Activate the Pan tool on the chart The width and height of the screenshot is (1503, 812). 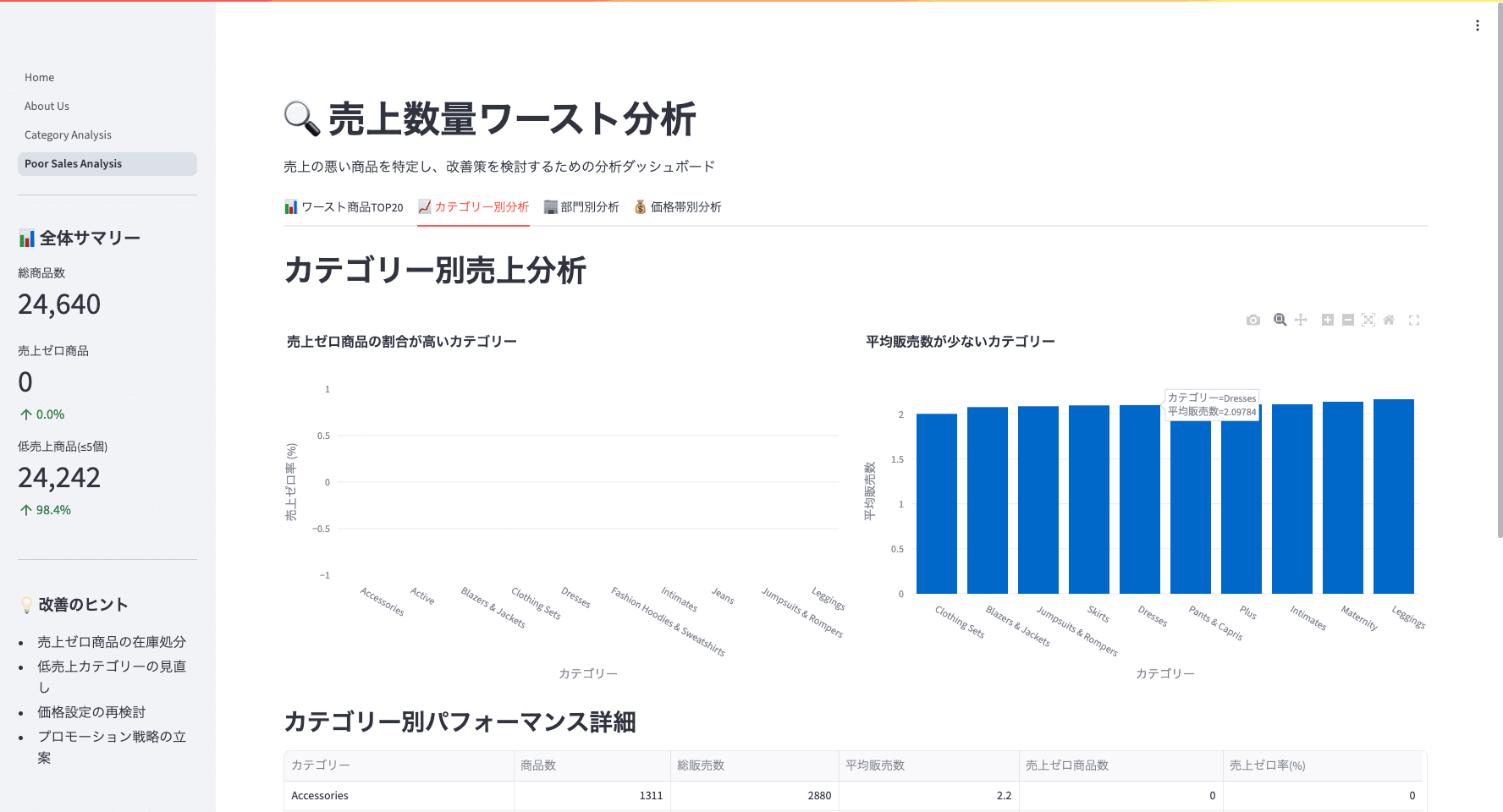click(x=1301, y=320)
